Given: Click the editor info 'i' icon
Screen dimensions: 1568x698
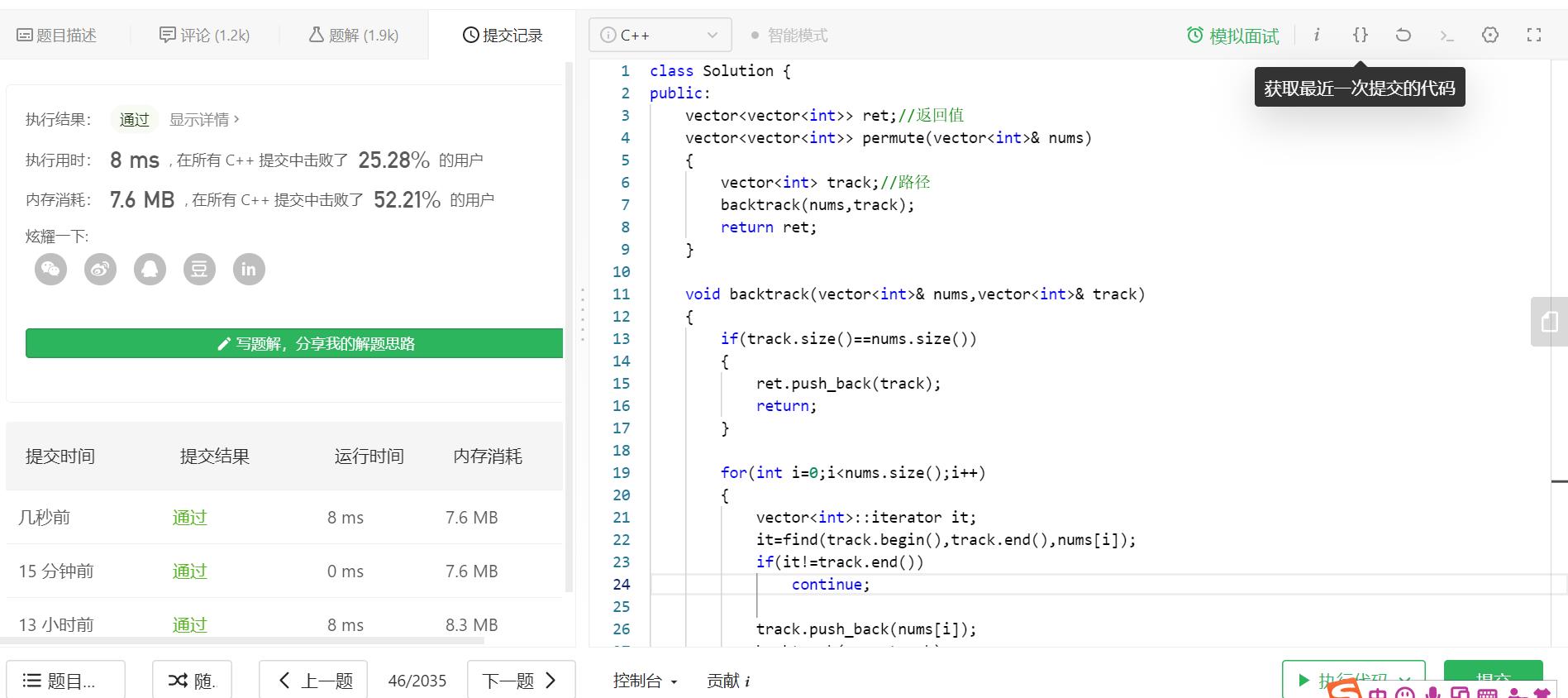Looking at the screenshot, I should coord(1317,35).
